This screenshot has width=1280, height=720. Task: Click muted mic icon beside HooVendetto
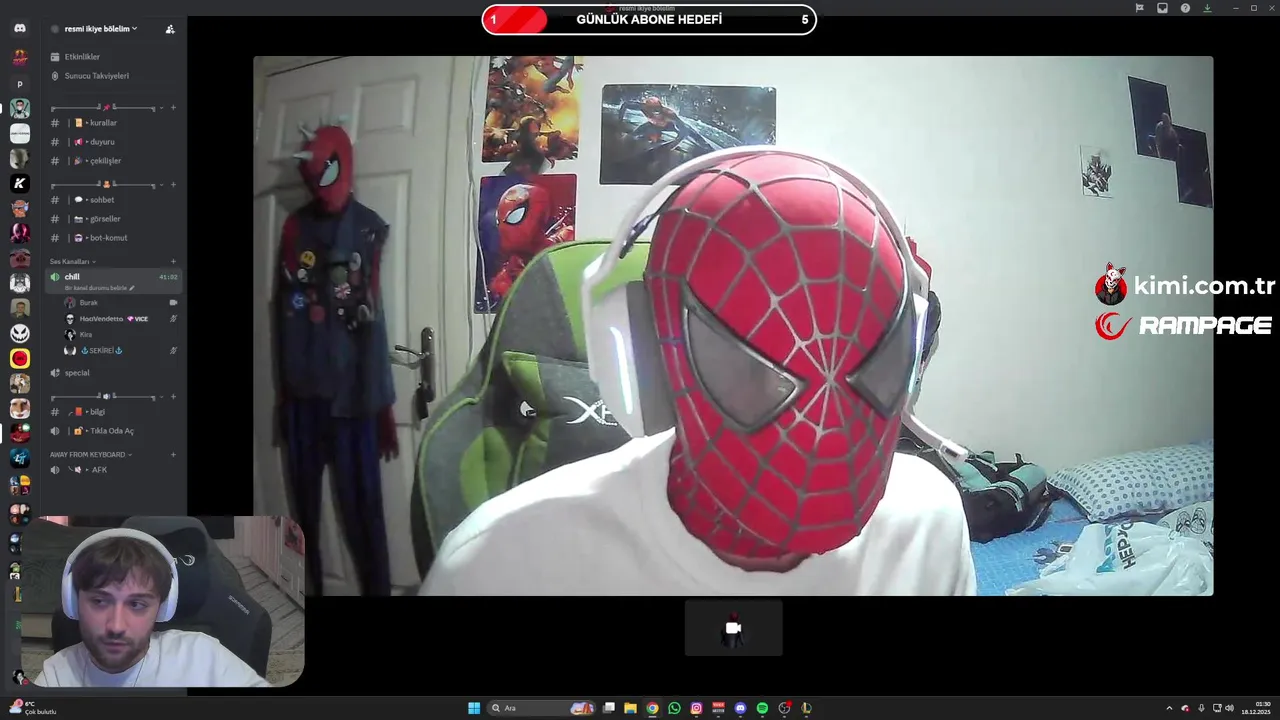point(173,318)
